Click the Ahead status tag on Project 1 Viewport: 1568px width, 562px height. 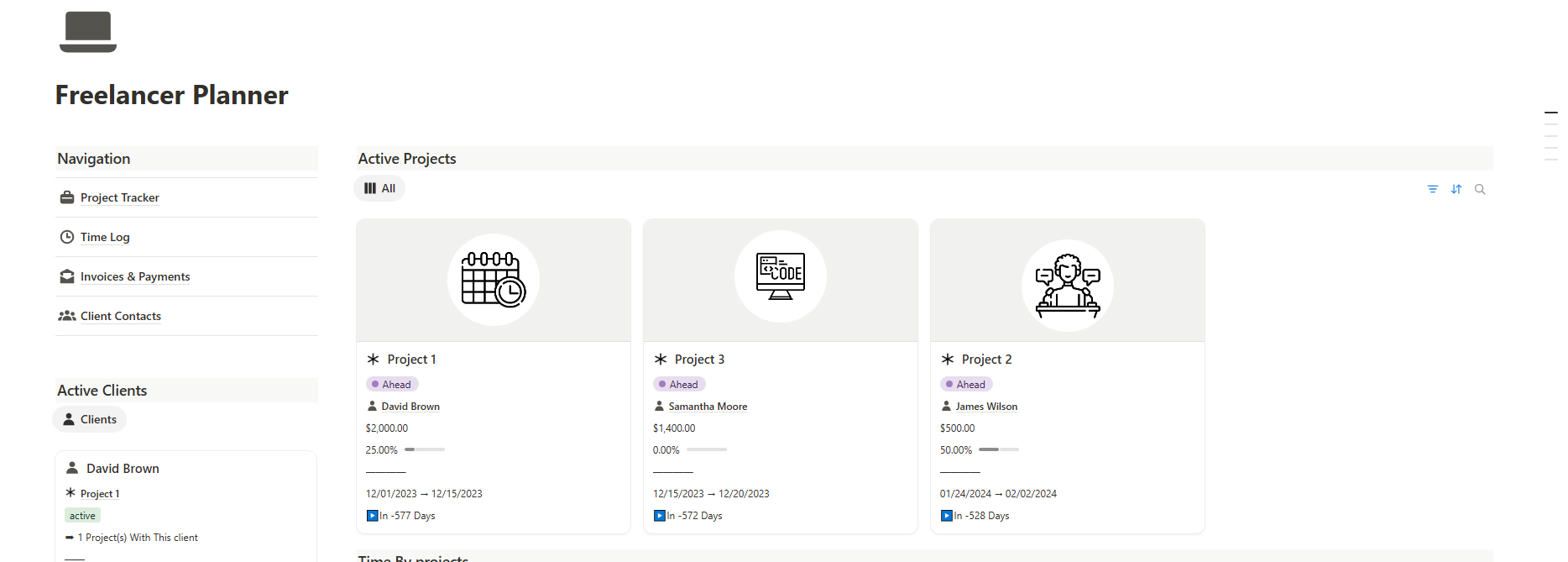coord(392,384)
